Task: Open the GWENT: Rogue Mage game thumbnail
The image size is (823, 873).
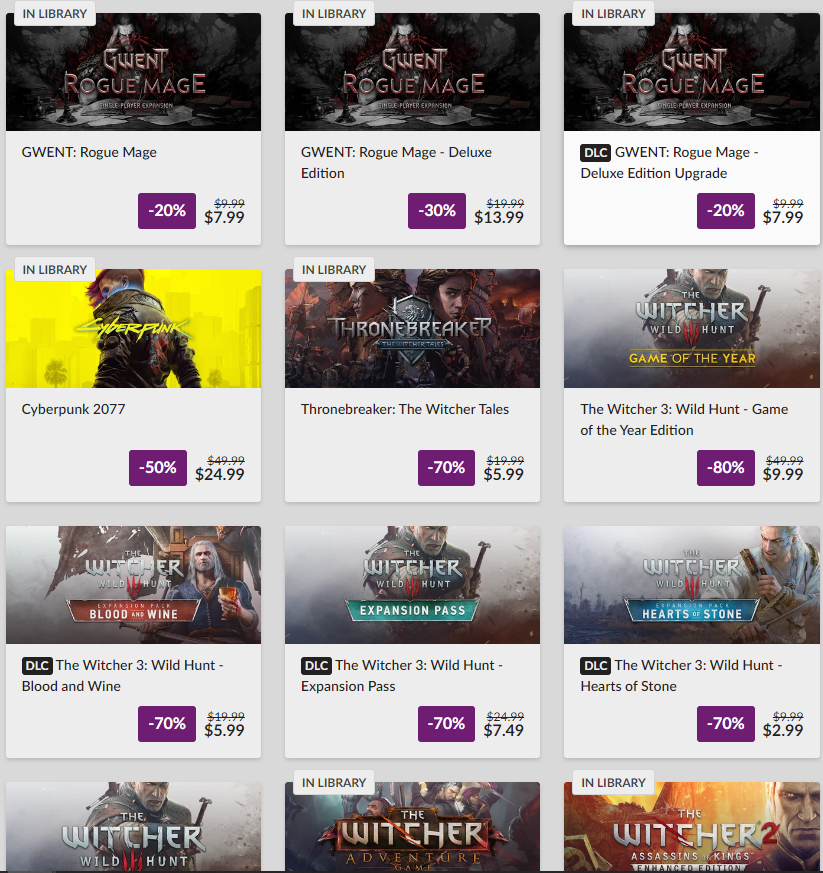Action: pyautogui.click(x=133, y=72)
